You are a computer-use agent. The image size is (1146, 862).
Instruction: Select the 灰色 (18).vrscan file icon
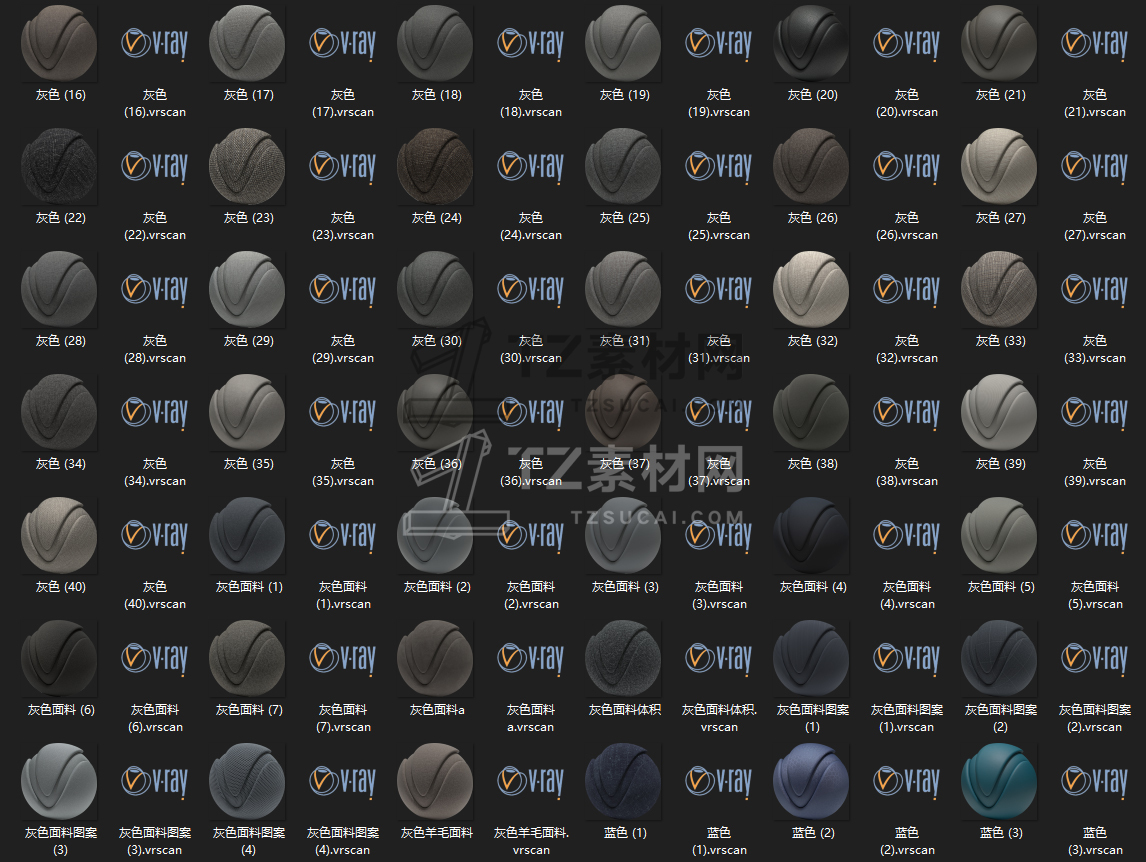pyautogui.click(x=530, y=43)
